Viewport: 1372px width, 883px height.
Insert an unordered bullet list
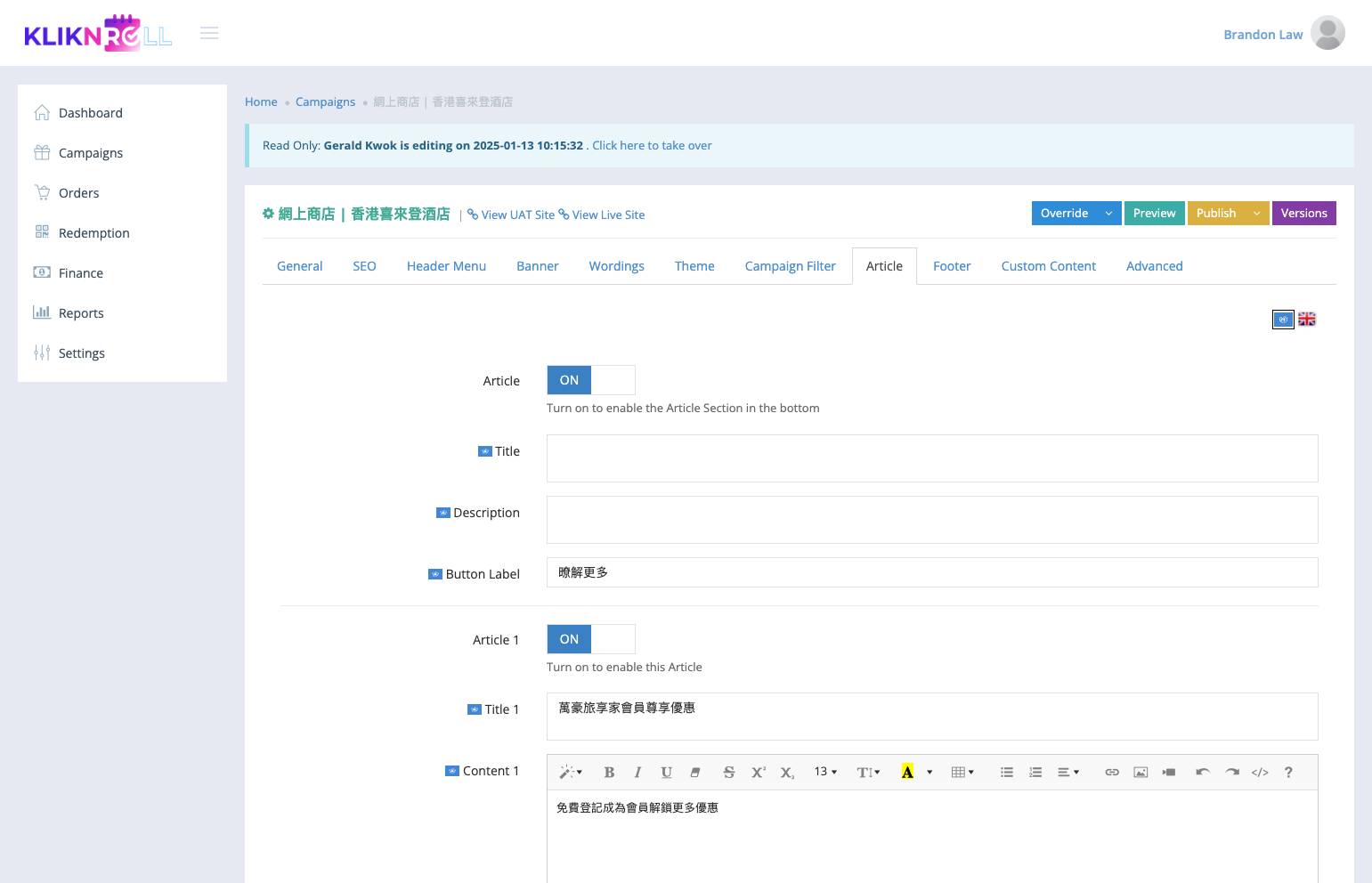[x=1007, y=773]
